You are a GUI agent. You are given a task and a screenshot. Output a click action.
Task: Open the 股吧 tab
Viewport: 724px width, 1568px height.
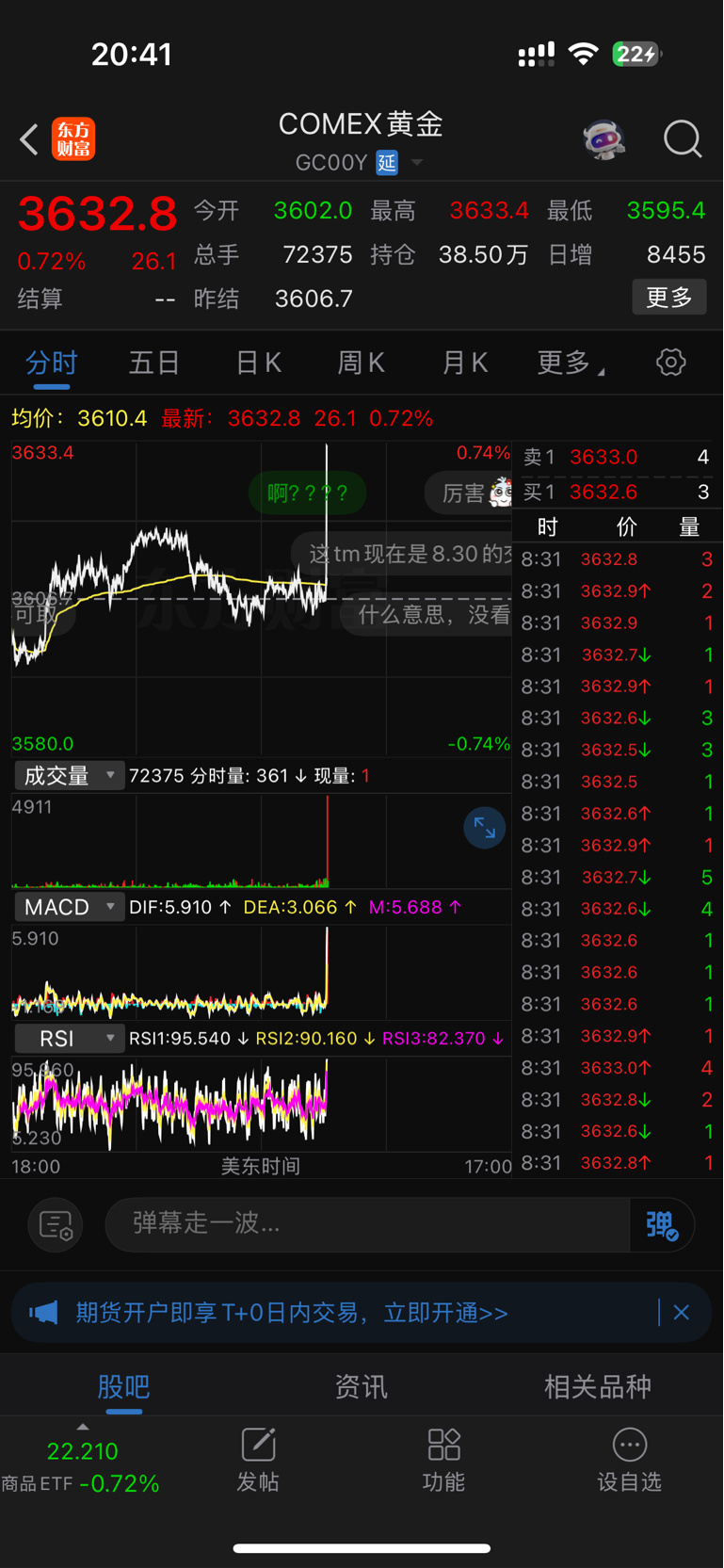123,1386
